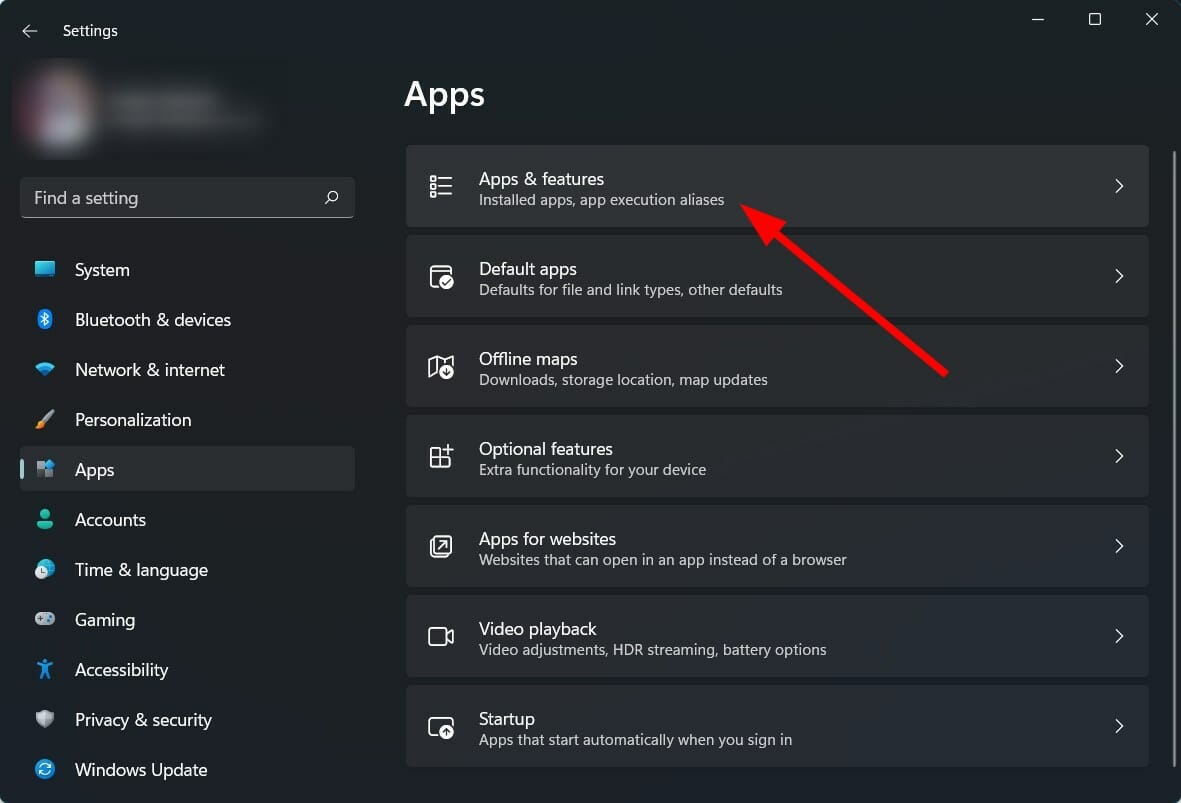
Task: Click the search magnifier icon
Action: pyautogui.click(x=331, y=198)
